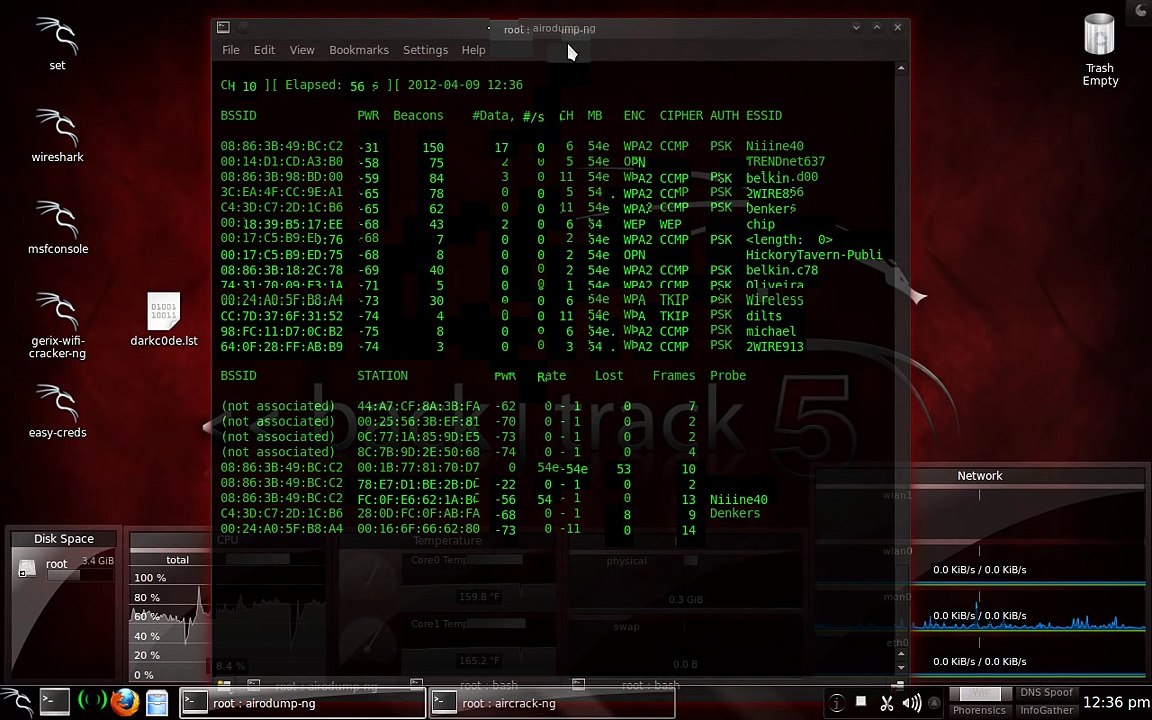Image resolution: width=1152 pixels, height=720 pixels.
Task: Switch to root : airodump-ng taskbar window
Action: (x=303, y=703)
